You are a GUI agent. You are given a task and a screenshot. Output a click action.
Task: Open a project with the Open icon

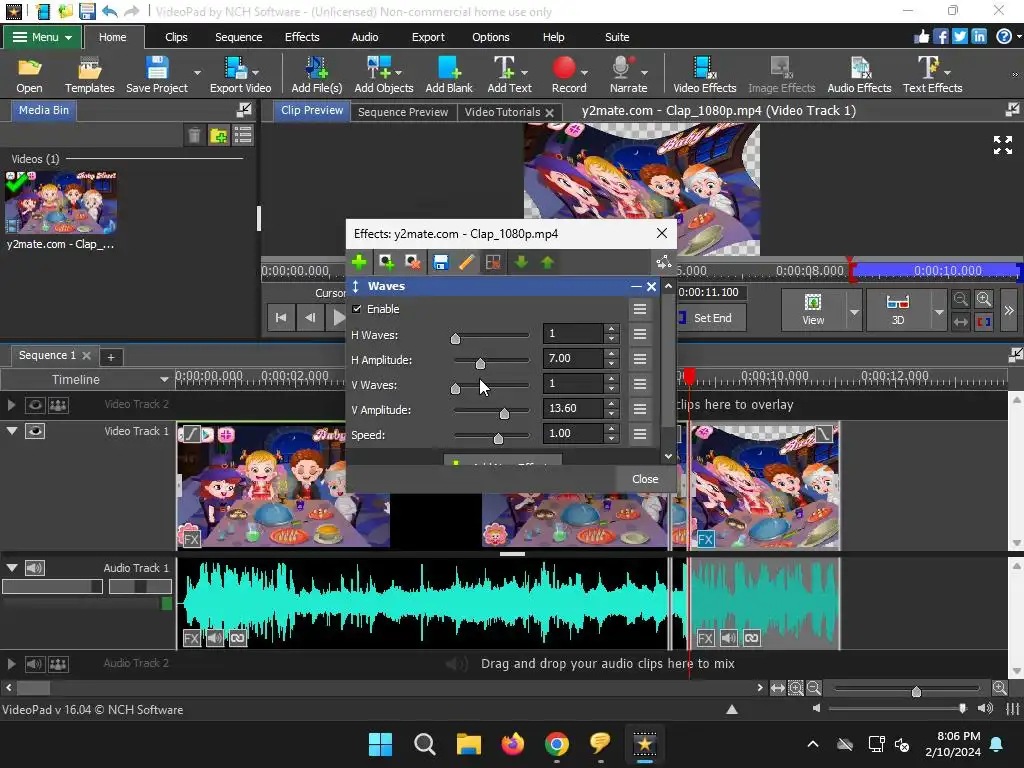[x=29, y=74]
